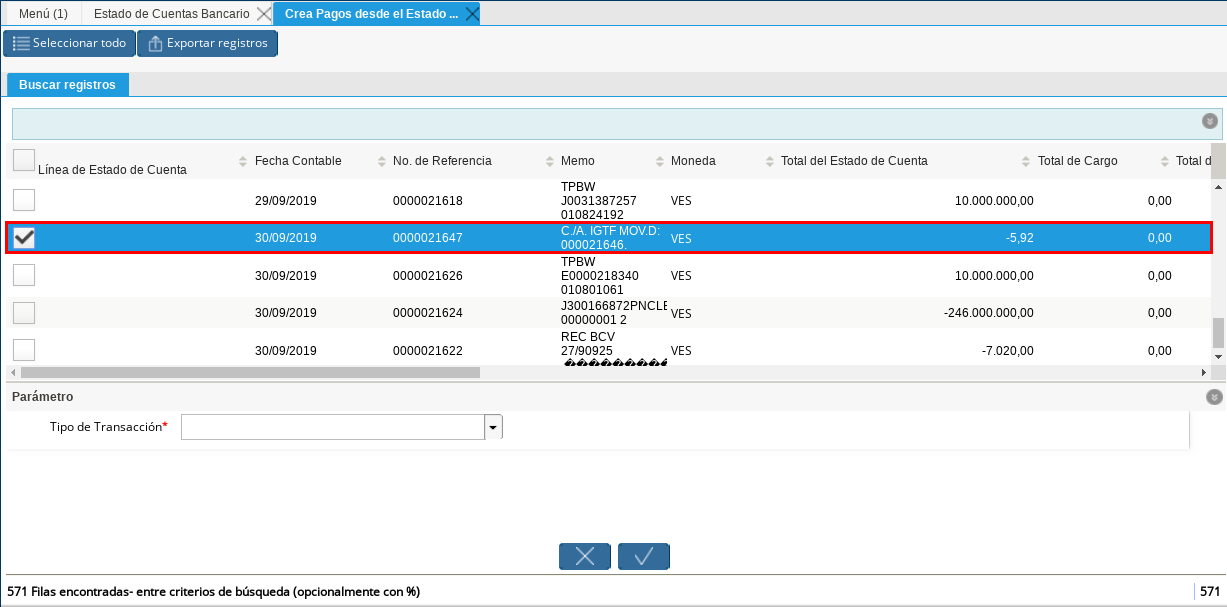The image size is (1227, 607).
Task: Sort by No. de Referencia column arrows
Action: click(x=550, y=162)
